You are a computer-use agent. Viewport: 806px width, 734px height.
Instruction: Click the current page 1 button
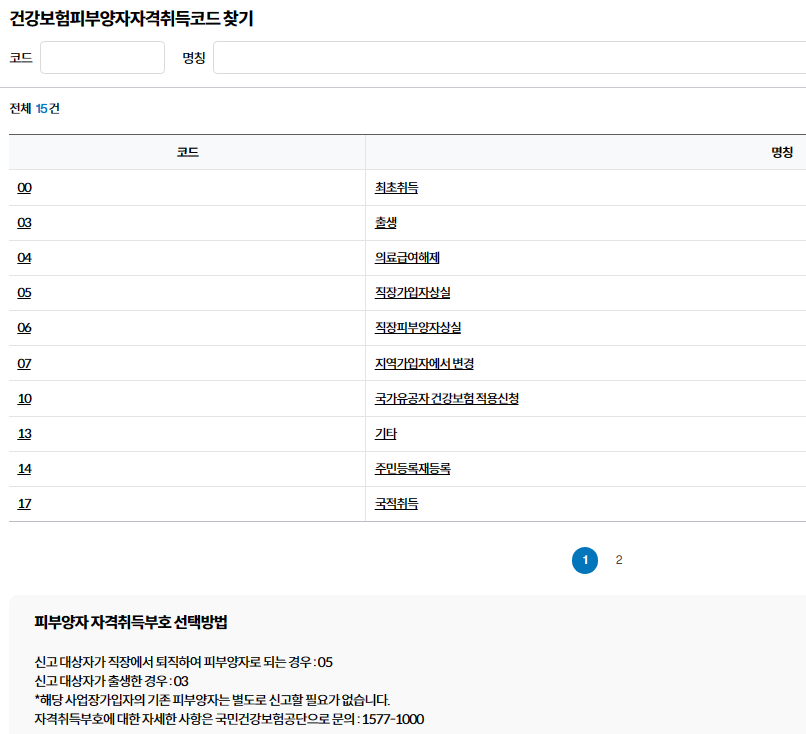(x=584, y=560)
